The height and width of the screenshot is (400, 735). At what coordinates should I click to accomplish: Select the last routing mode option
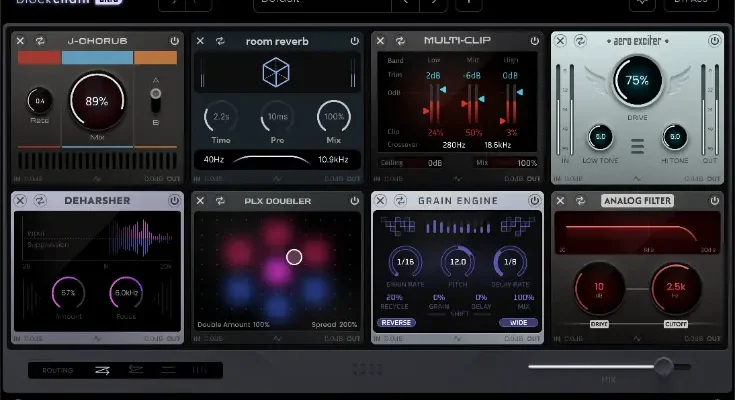pyautogui.click(x=200, y=370)
